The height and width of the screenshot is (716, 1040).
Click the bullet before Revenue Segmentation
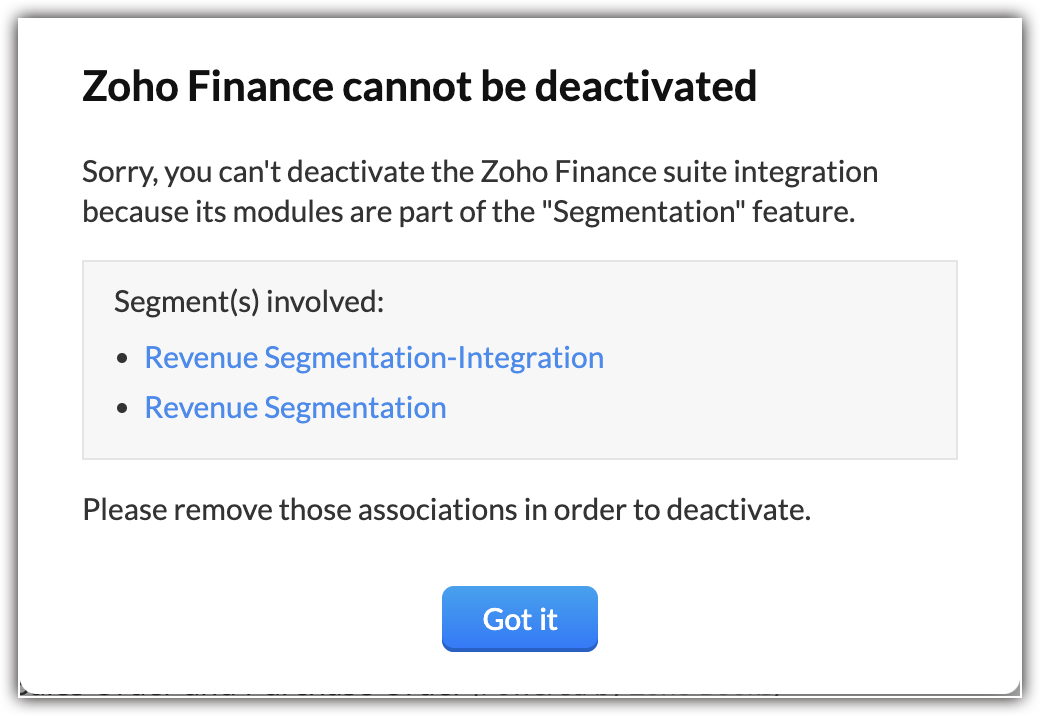[x=123, y=408]
